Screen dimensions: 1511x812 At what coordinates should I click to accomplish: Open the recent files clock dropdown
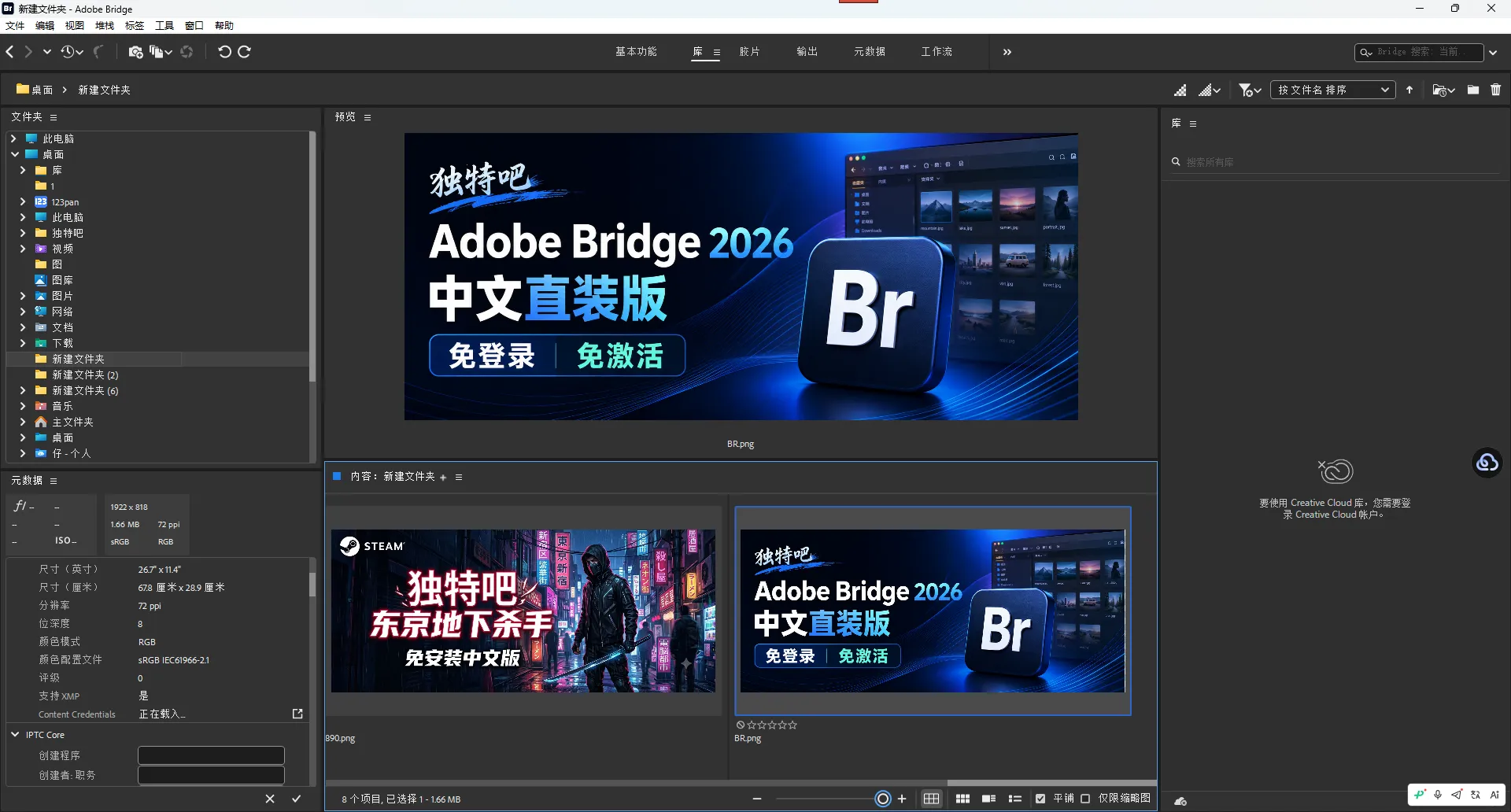click(x=72, y=52)
